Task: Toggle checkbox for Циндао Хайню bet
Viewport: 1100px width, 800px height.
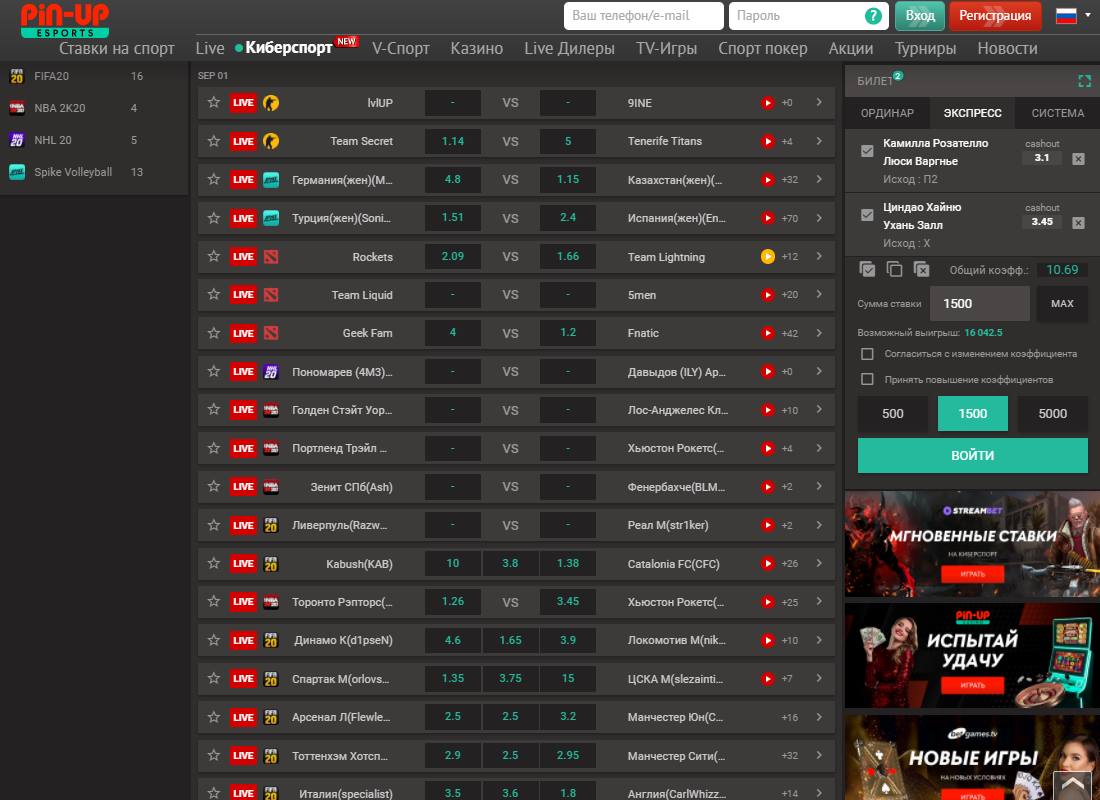Action: pos(867,215)
